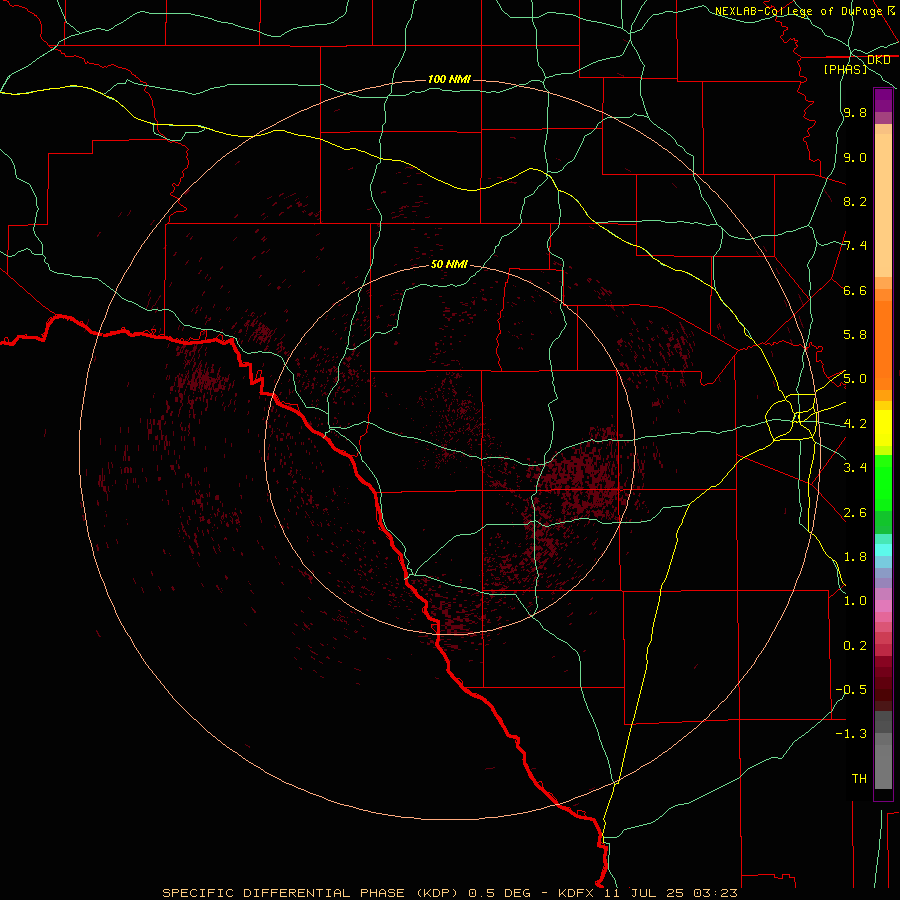
Task: Click the 1.0 value on the color scale
Action: 855,601
